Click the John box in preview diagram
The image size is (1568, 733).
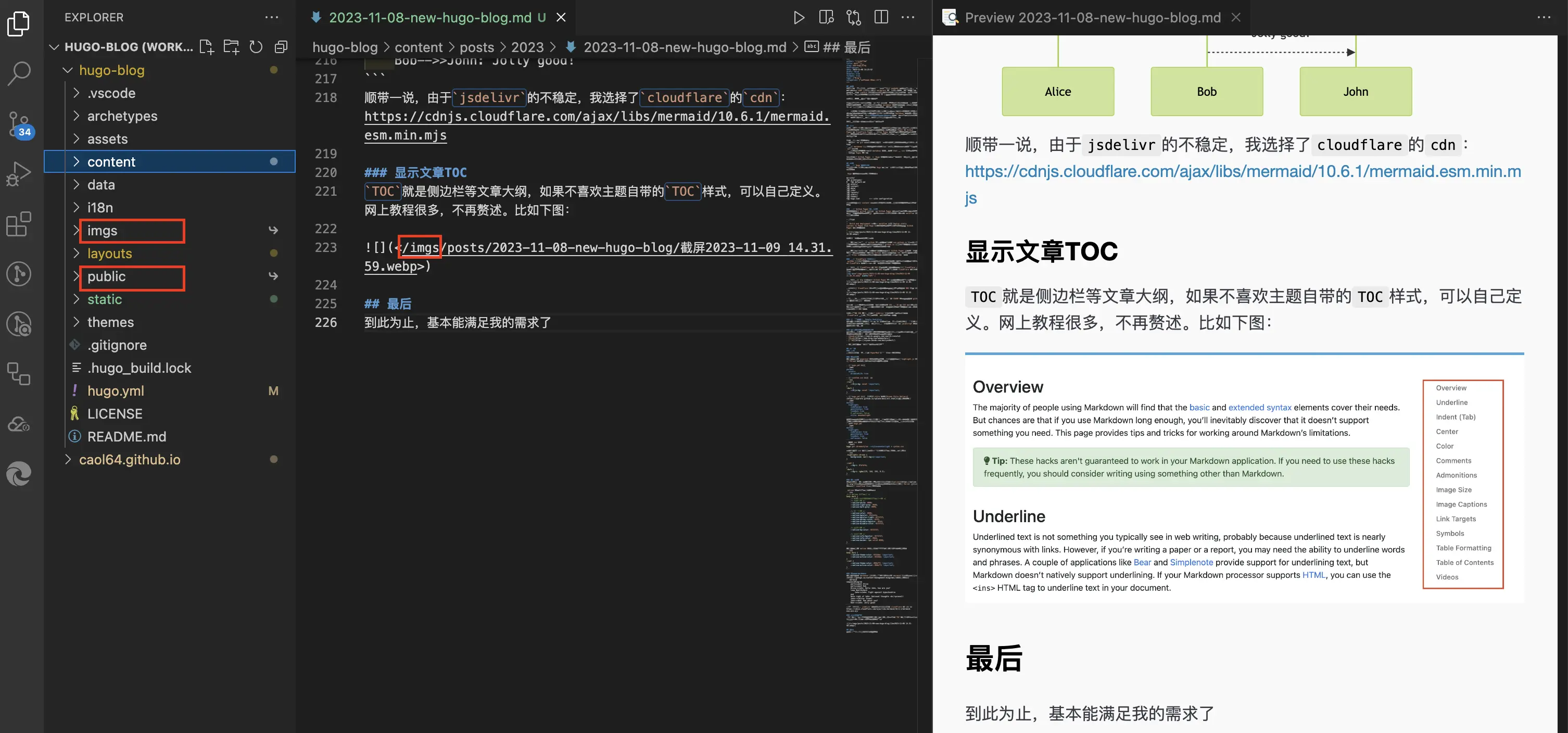click(1356, 91)
